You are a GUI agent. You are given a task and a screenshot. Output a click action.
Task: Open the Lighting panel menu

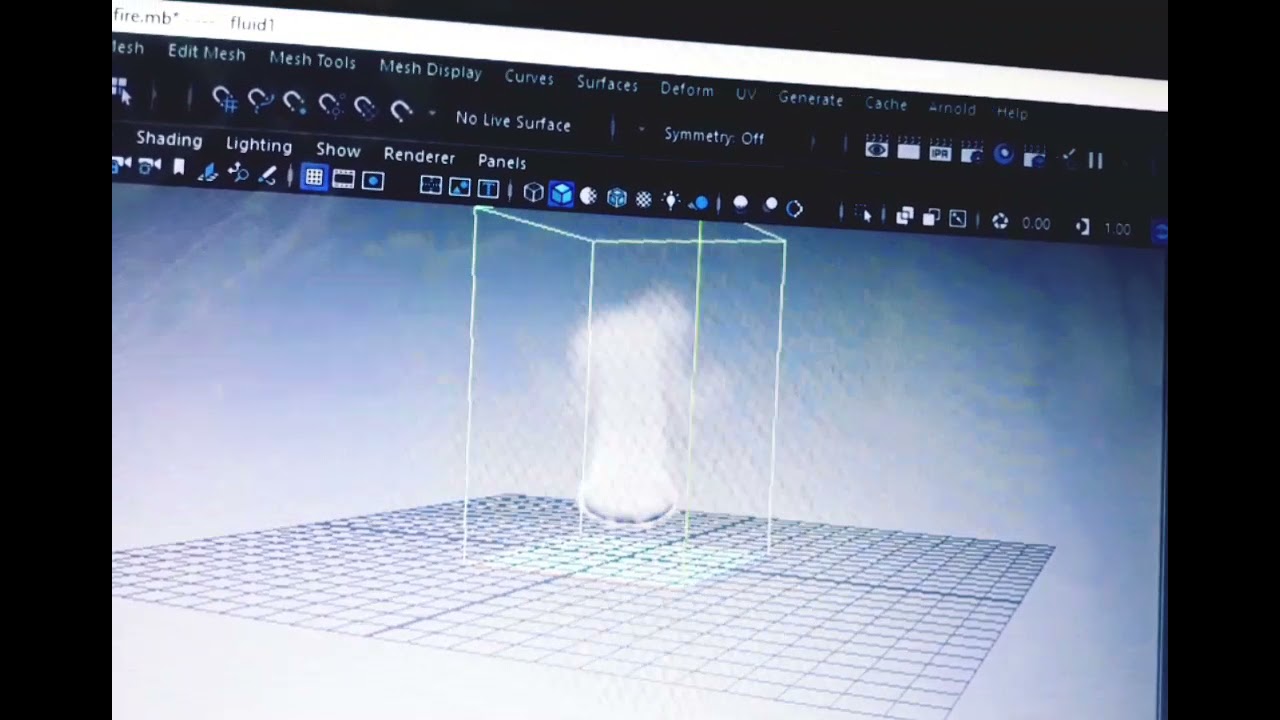pos(259,145)
